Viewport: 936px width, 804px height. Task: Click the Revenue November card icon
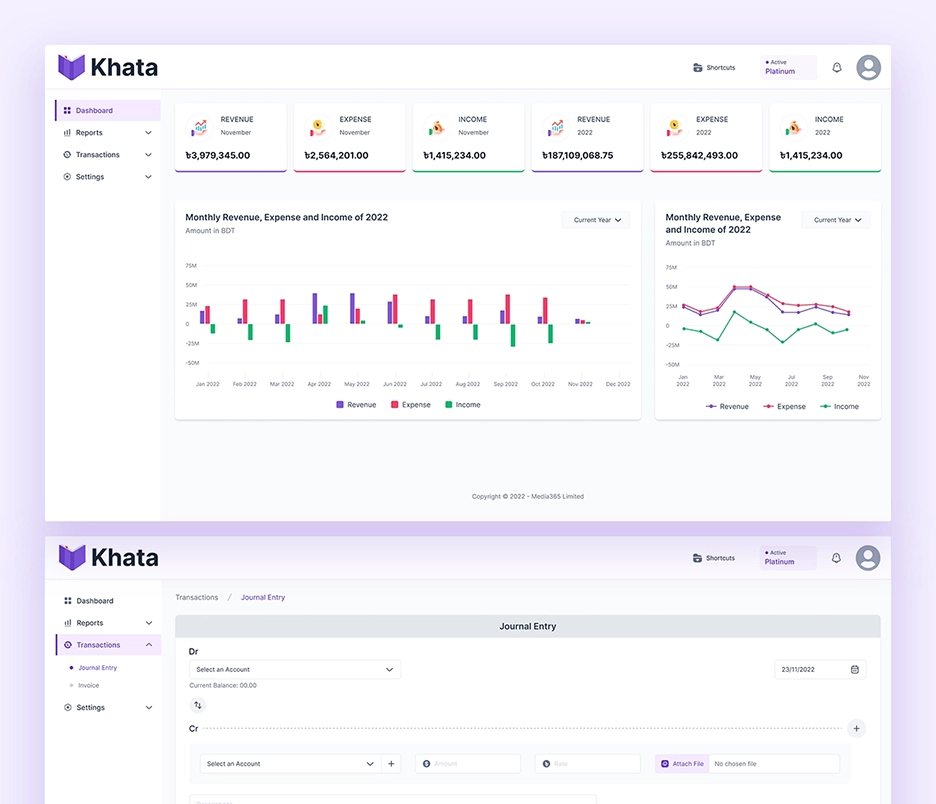199,127
